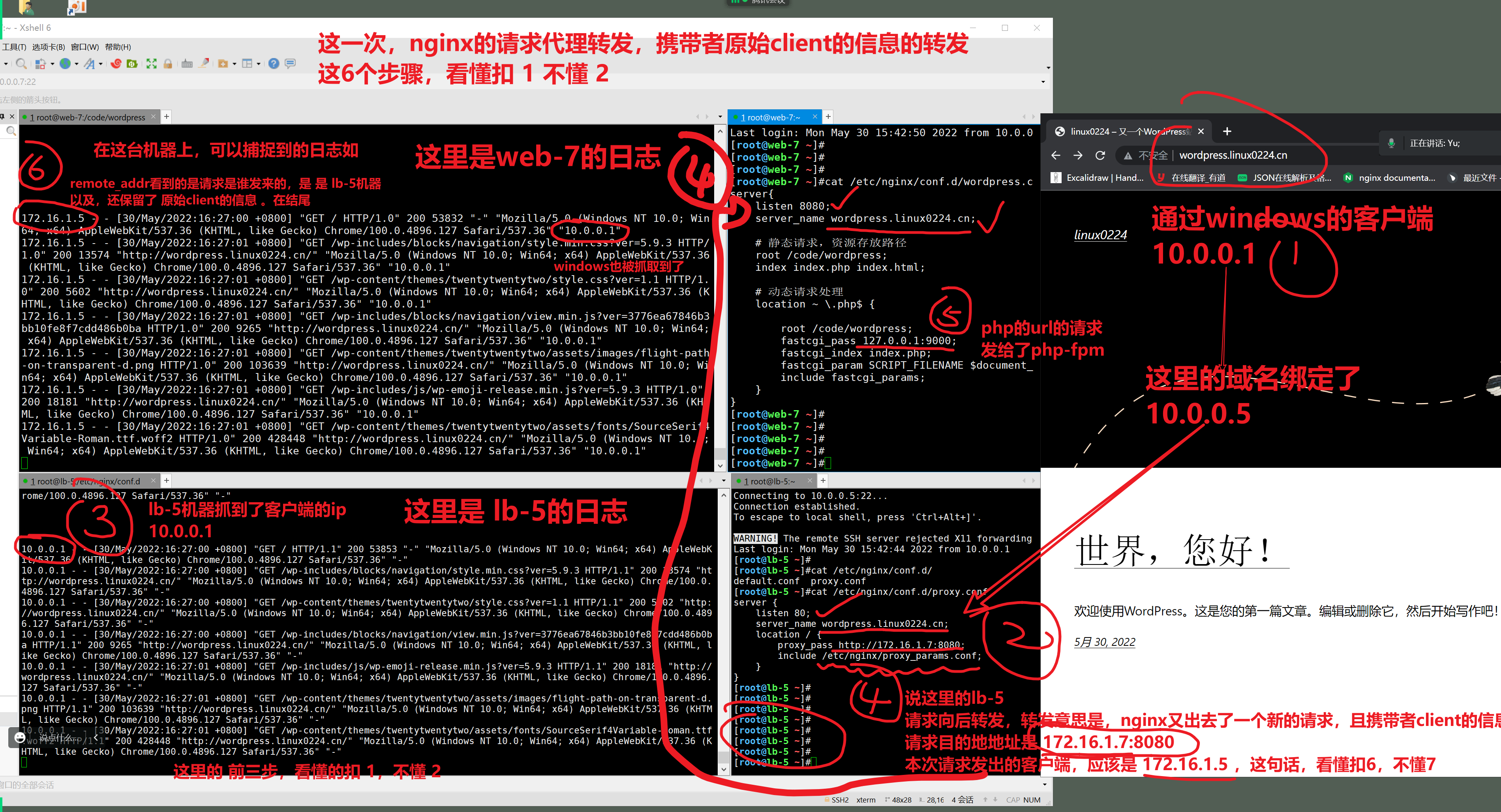
Task: Click the green Xlpd icon in Xshell toolbar
Action: (x=132, y=64)
